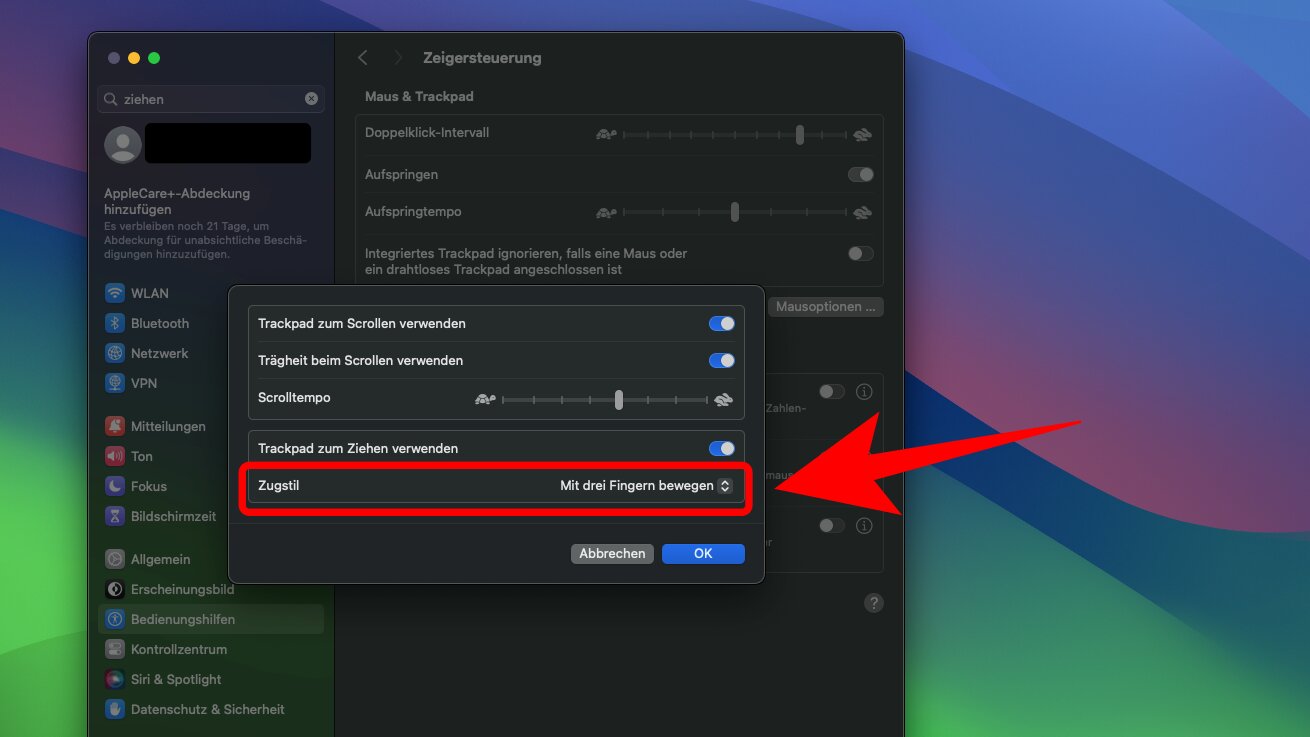Click the help question mark button
This screenshot has height=737, width=1310.
tap(874, 603)
